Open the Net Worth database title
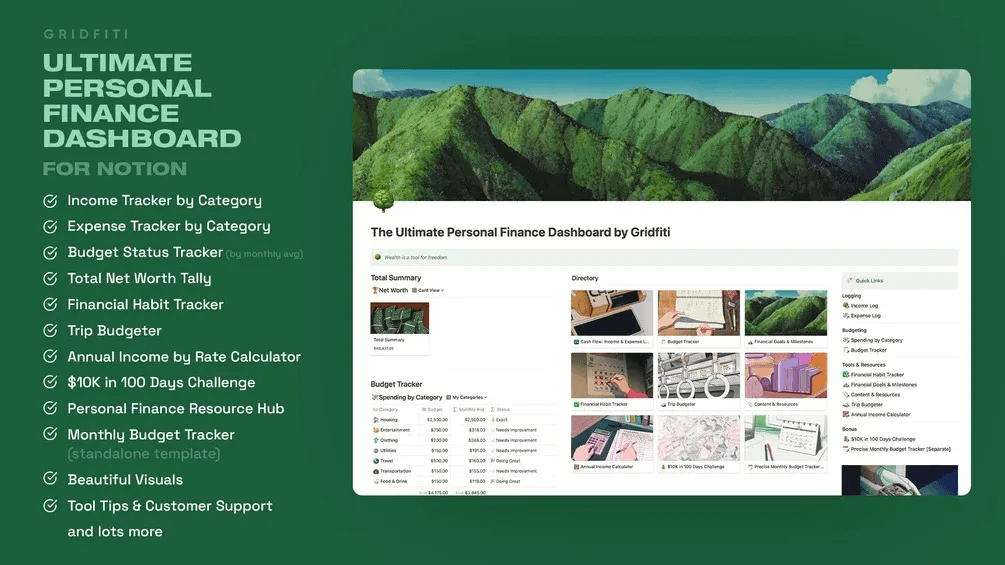1005x565 pixels. click(x=393, y=290)
